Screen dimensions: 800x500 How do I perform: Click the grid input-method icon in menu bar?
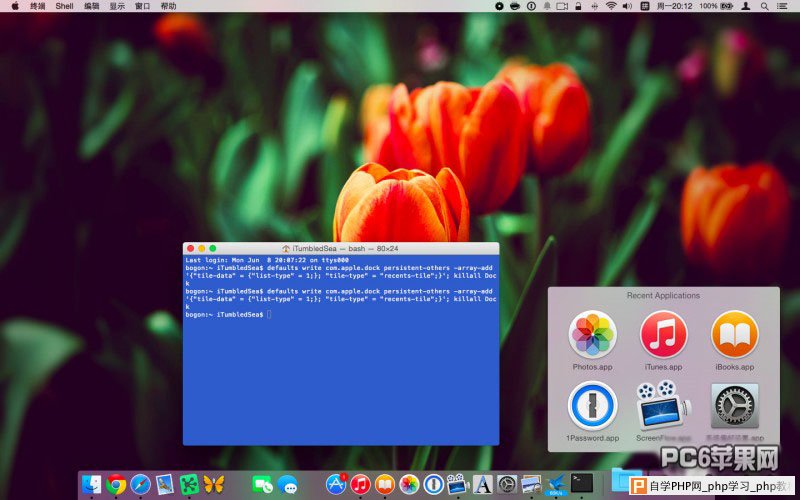tap(644, 6)
